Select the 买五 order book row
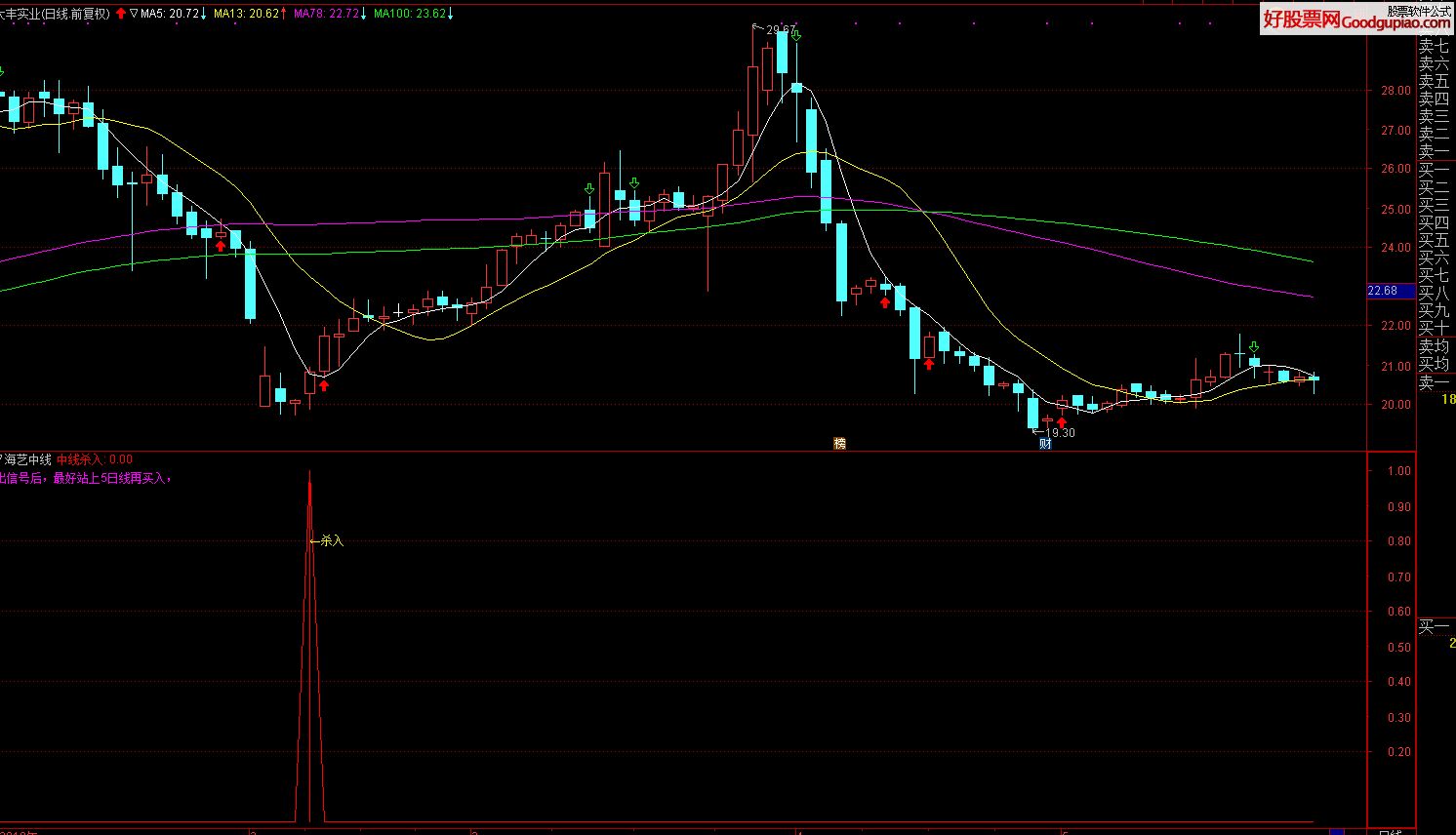Screen dimensions: 1456x835 click(1434, 240)
